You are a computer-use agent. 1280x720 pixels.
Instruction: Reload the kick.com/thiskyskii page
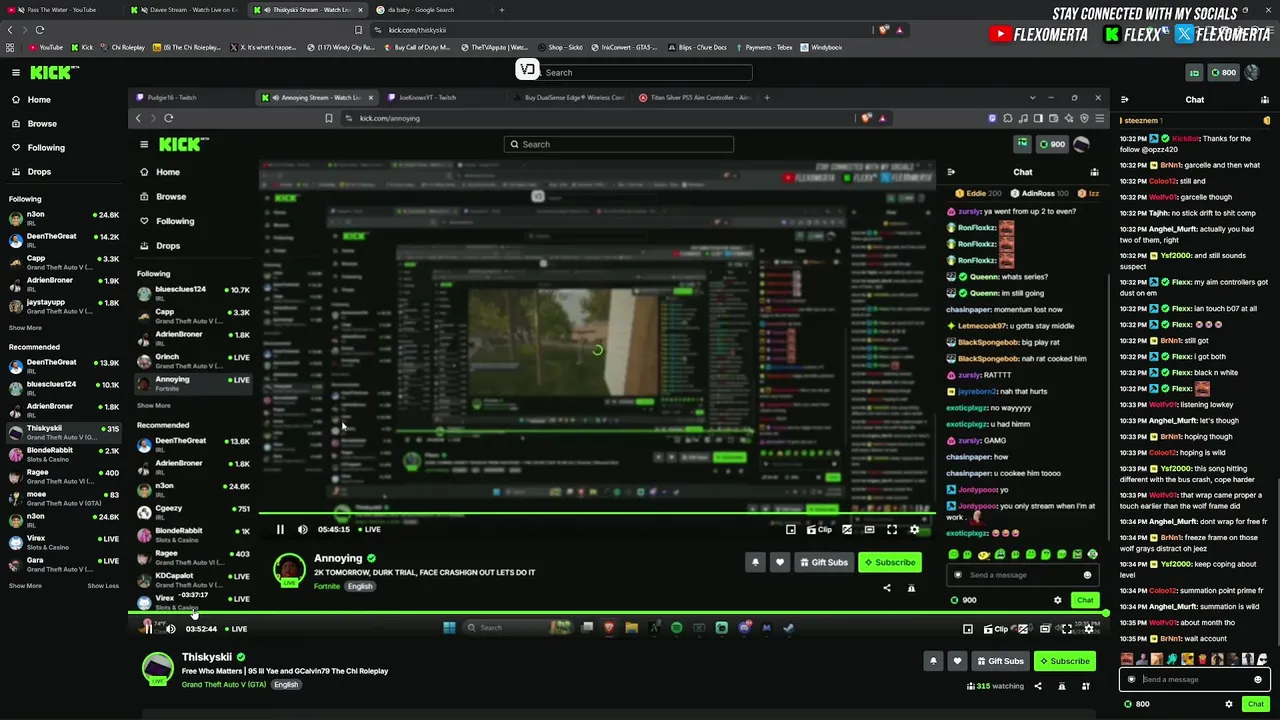coord(40,30)
